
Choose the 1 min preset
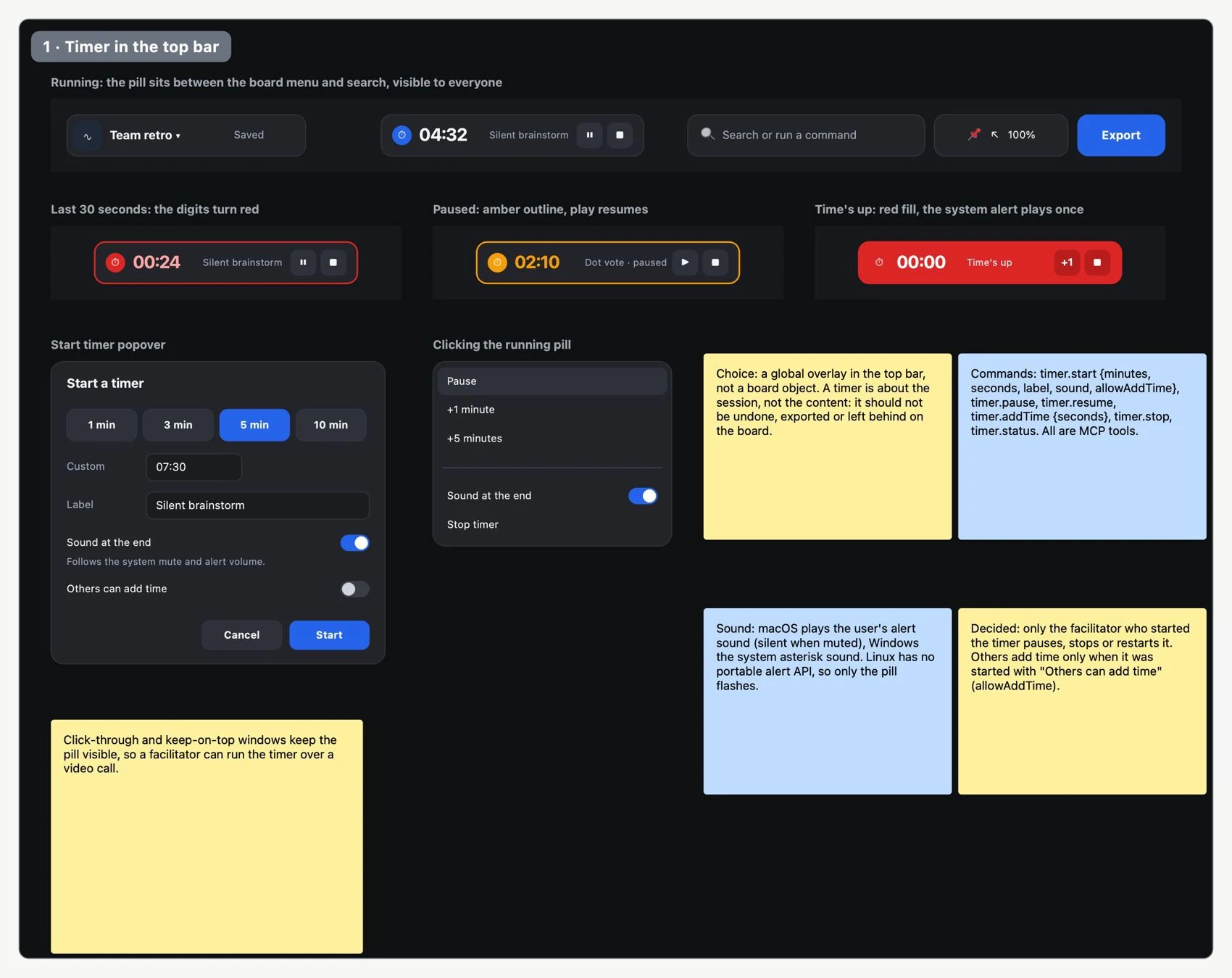point(101,425)
